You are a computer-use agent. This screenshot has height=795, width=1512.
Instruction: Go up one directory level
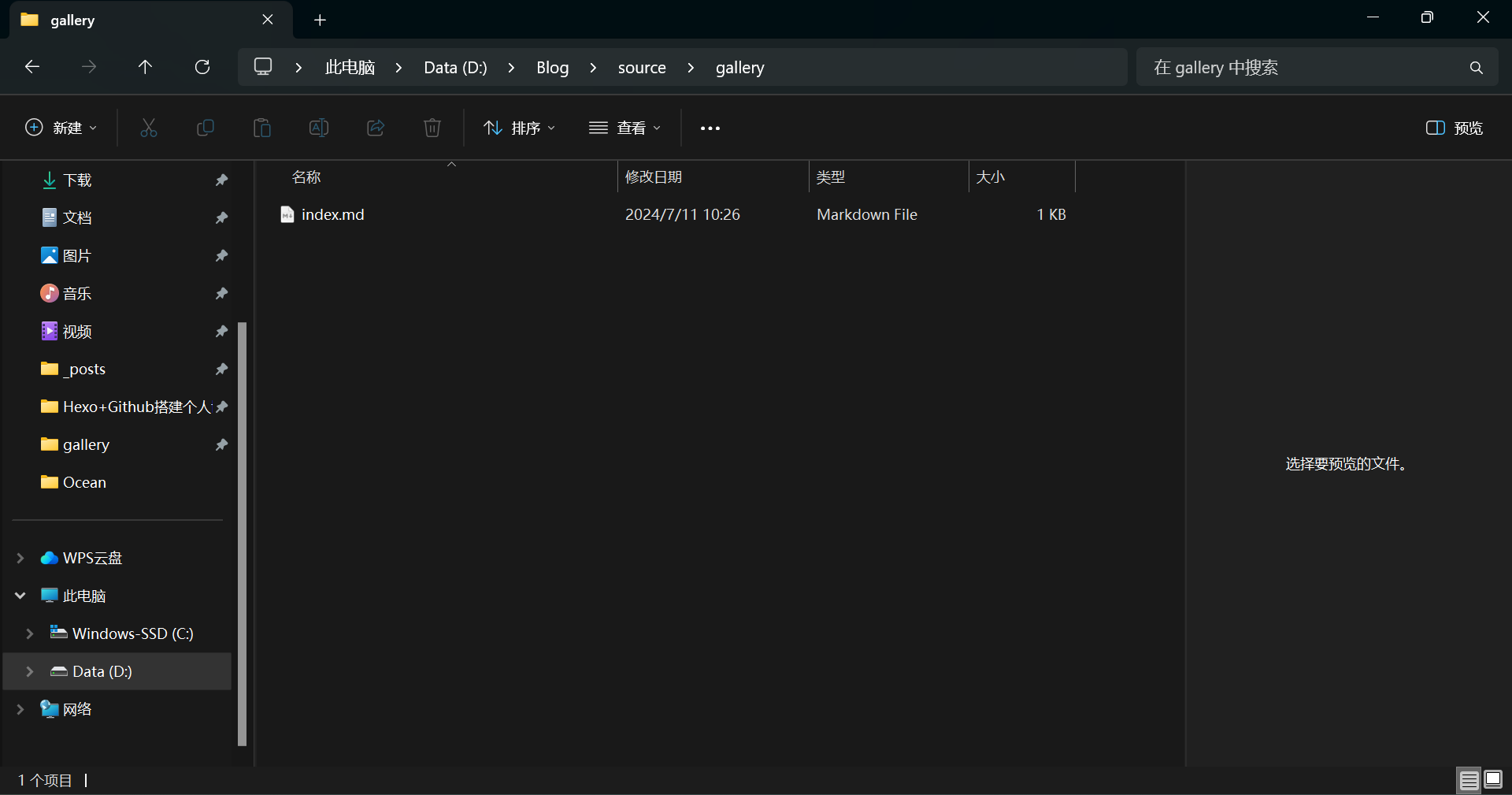tap(145, 67)
